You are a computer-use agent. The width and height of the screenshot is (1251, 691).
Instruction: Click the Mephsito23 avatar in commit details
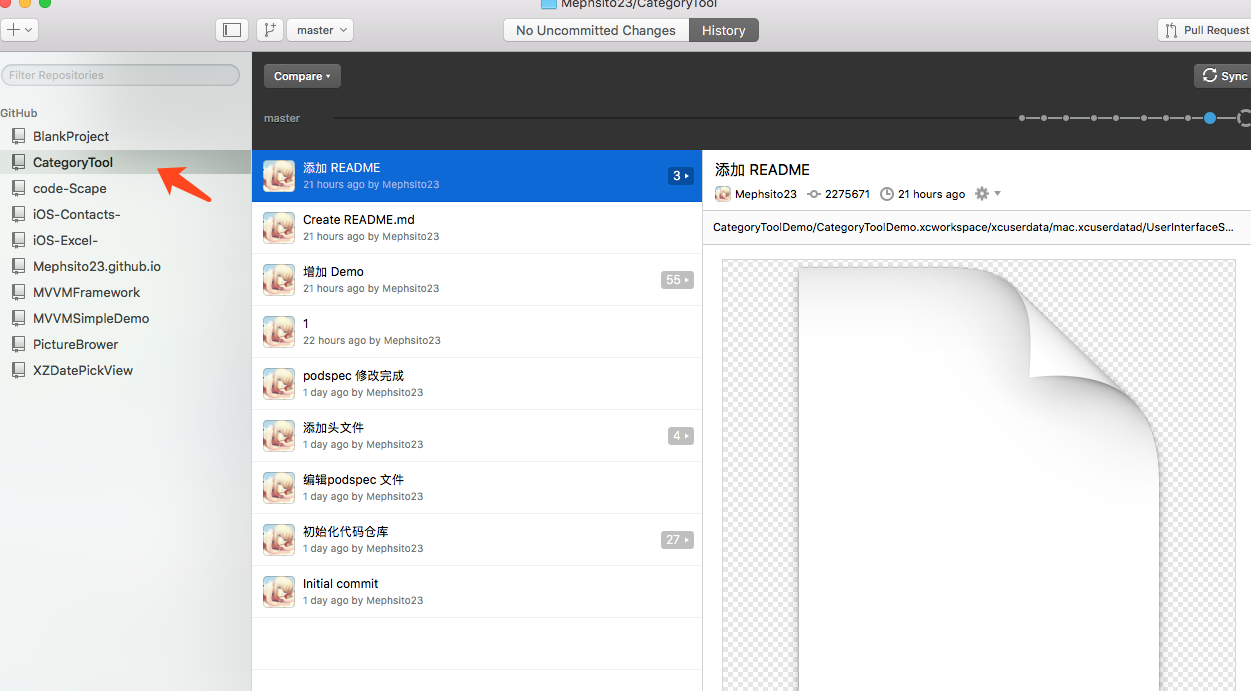click(x=723, y=194)
